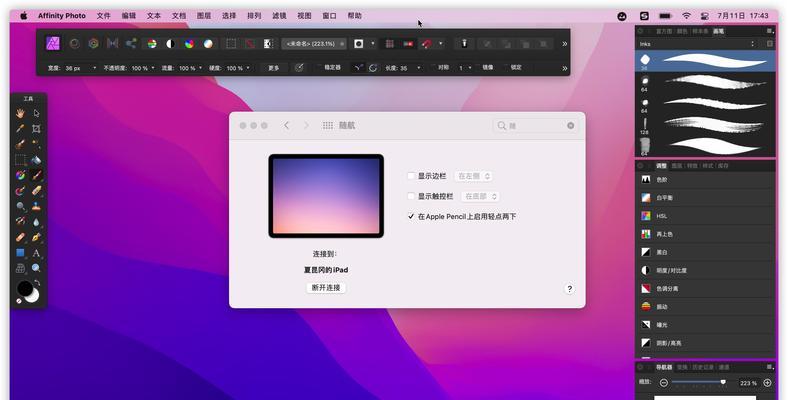The height and width of the screenshot is (400, 788).
Task: Swap foreground and background colors
Action: 37,283
